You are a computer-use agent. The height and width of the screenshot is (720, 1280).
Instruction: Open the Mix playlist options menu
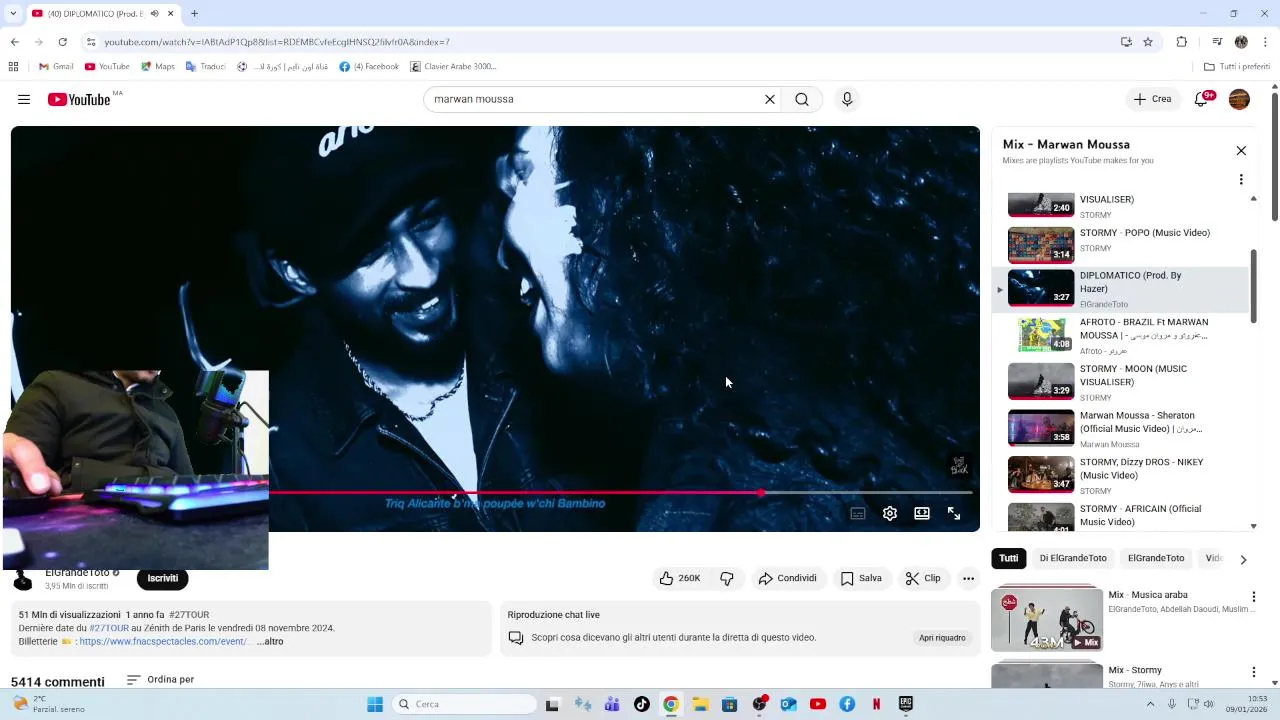click(x=1241, y=180)
